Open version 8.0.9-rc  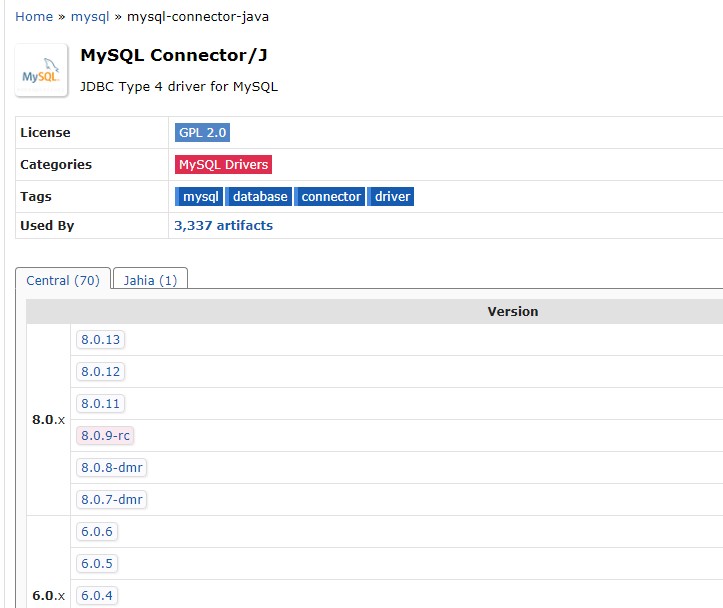coord(105,436)
